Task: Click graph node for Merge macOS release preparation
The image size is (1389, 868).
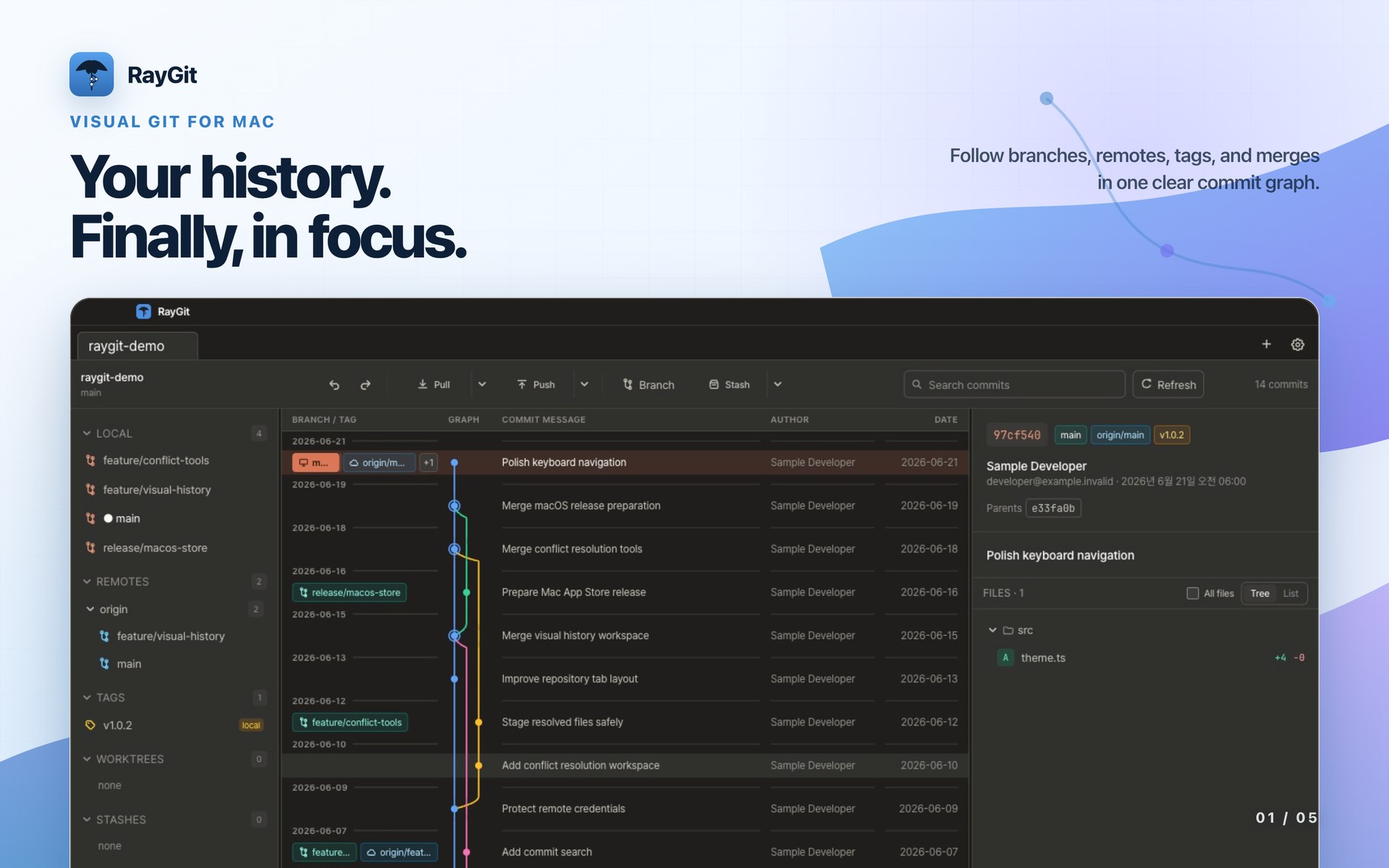Action: coord(454,506)
